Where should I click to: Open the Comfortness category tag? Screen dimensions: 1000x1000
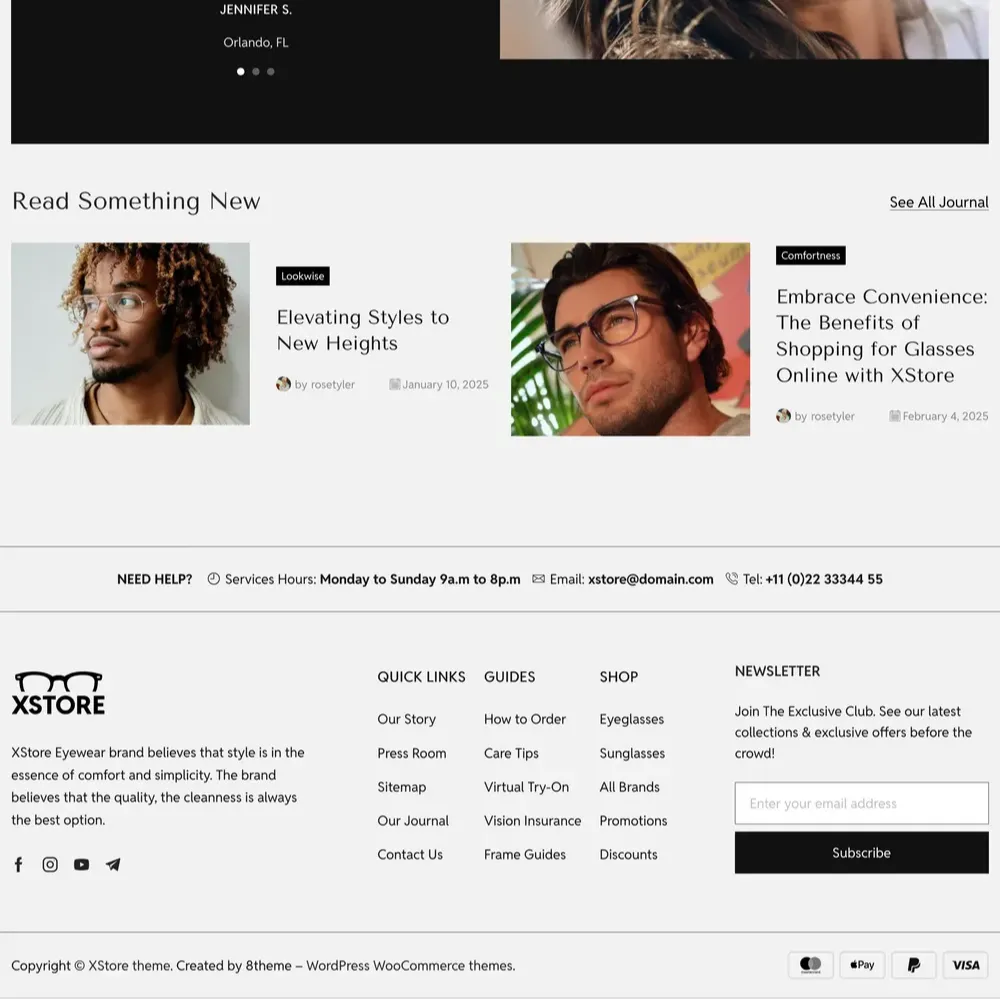811,256
